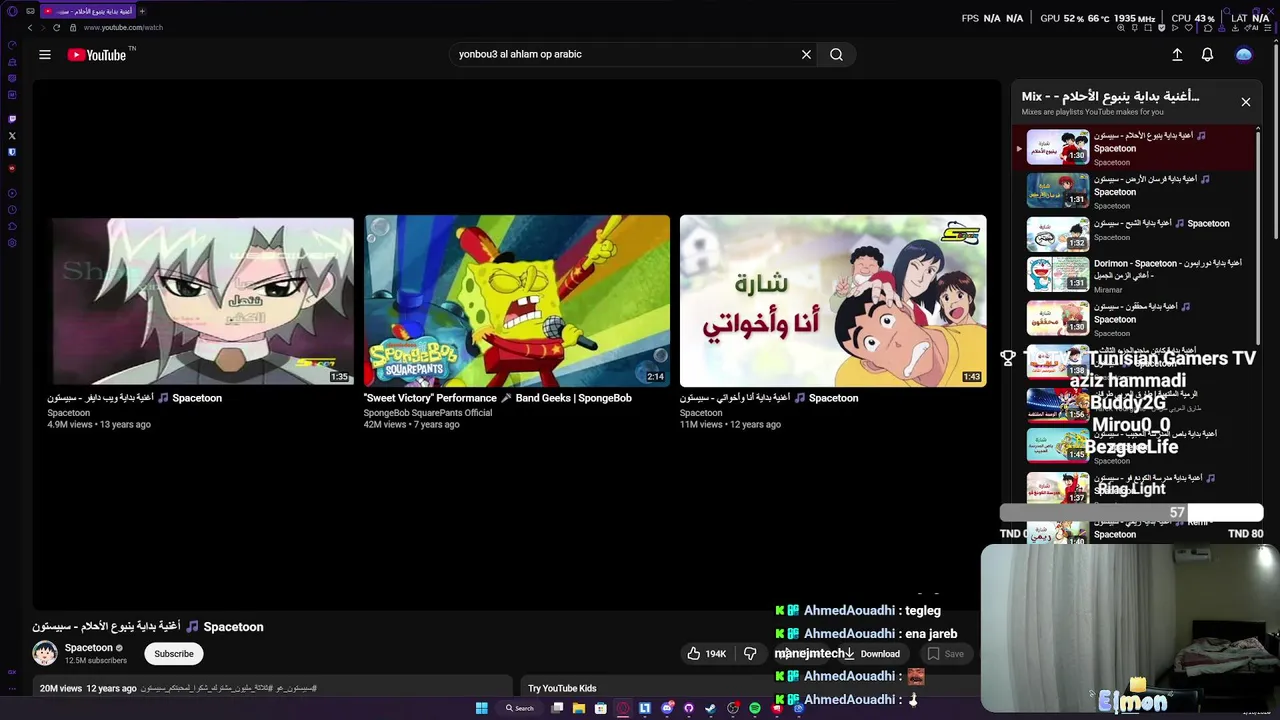This screenshot has height=720, width=1280.
Task: Click the magnifier search button
Action: pos(836,55)
